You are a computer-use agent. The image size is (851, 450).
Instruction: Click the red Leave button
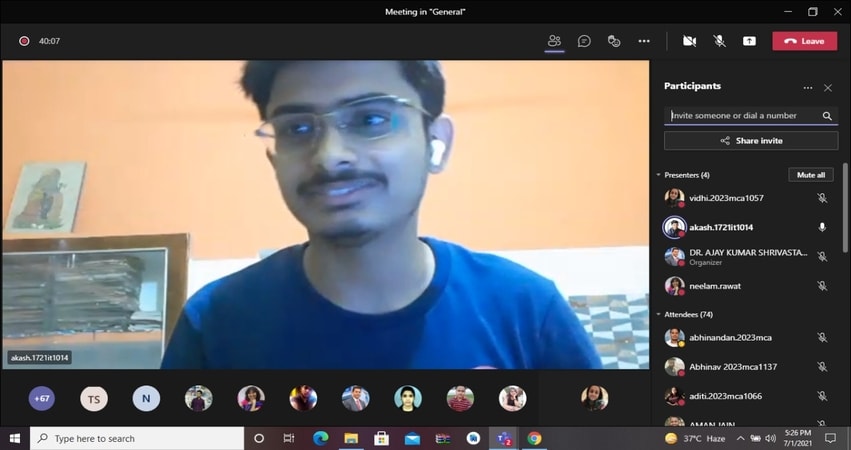pyautogui.click(x=804, y=41)
